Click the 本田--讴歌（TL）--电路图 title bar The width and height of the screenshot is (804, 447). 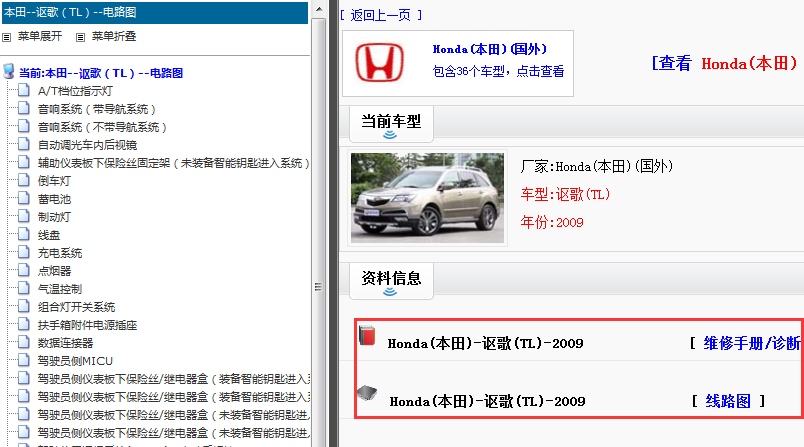155,12
